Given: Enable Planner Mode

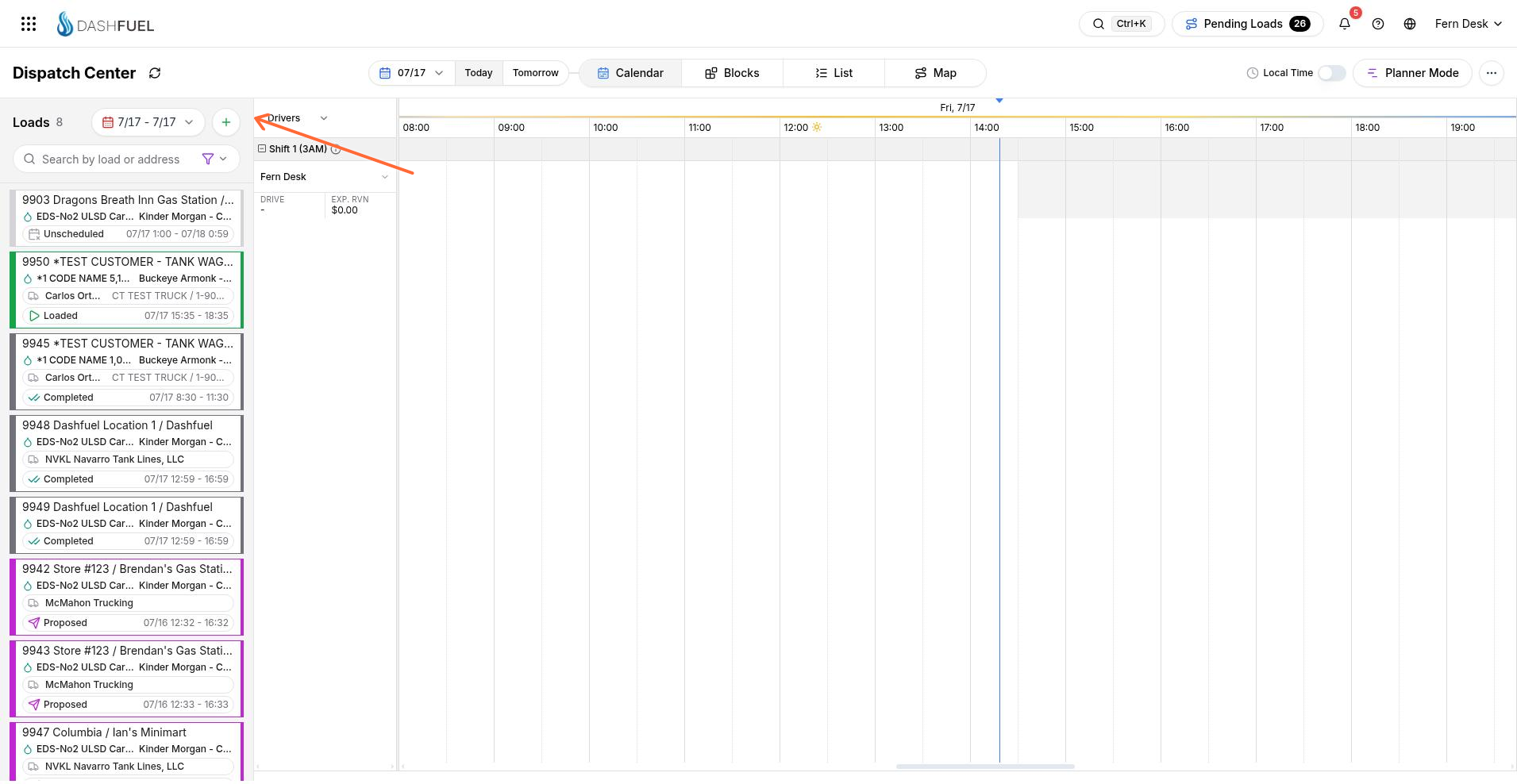Looking at the screenshot, I should click(x=1412, y=73).
